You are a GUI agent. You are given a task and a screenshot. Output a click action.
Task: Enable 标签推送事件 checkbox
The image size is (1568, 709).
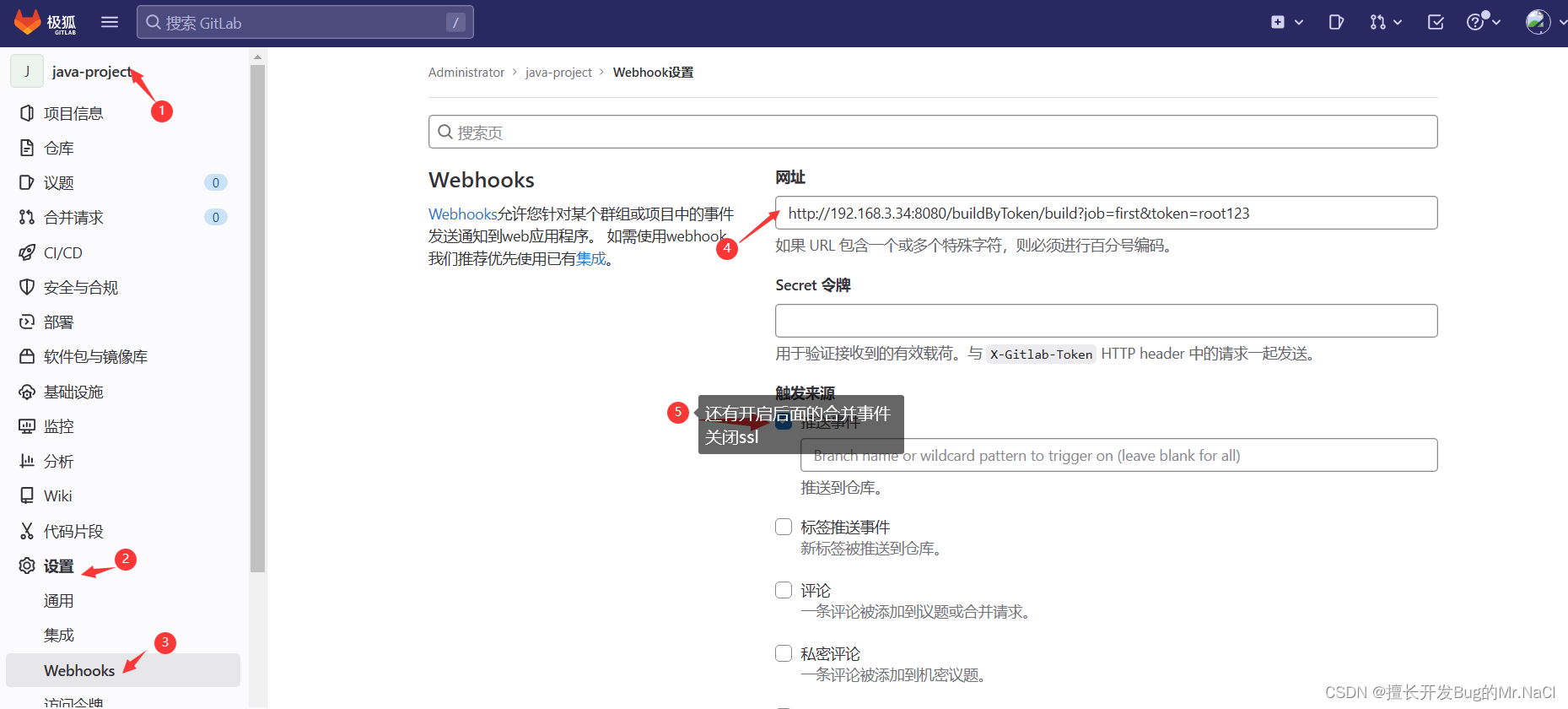[x=784, y=527]
